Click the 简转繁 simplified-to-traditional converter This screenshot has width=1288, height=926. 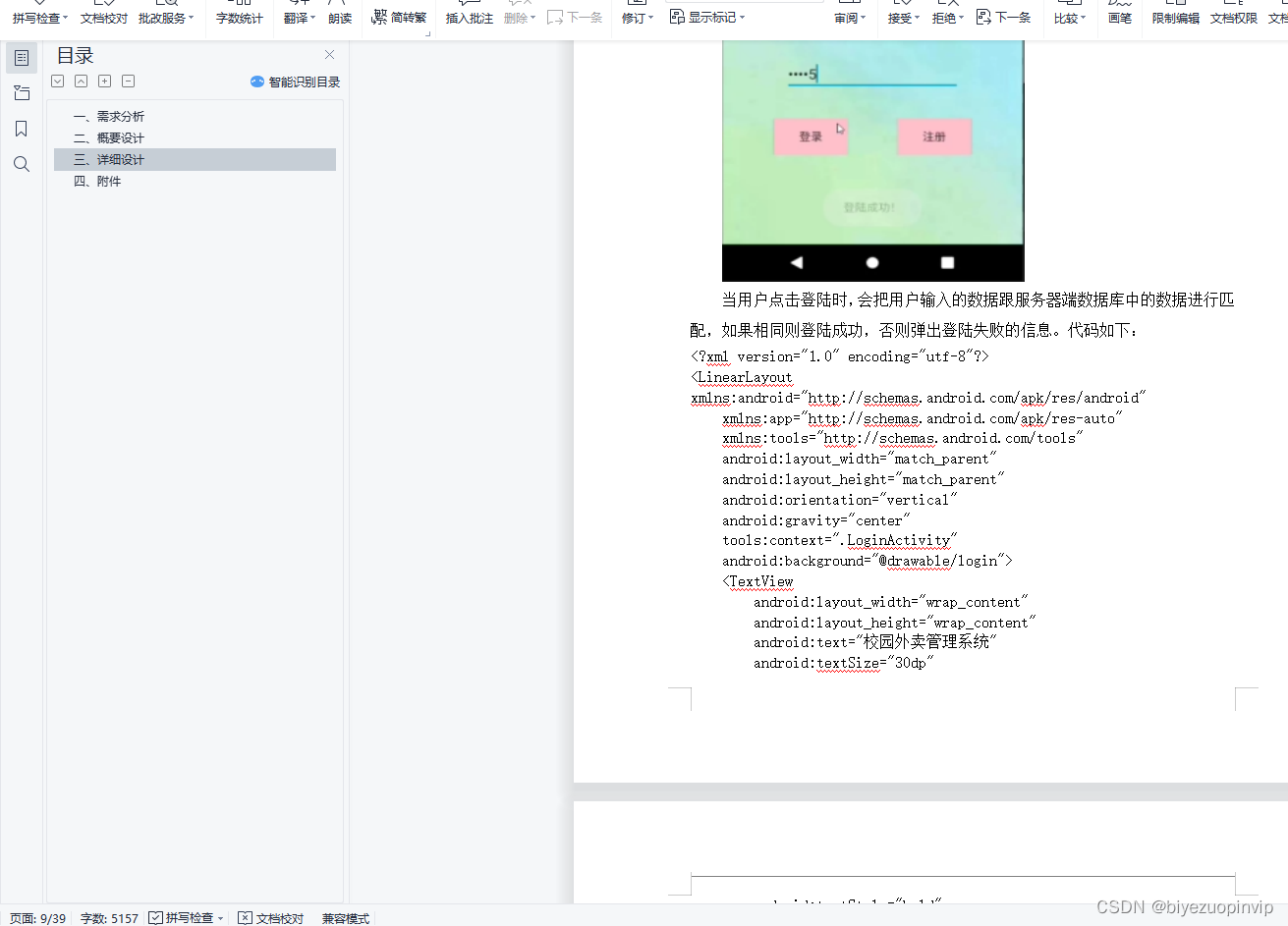click(398, 17)
